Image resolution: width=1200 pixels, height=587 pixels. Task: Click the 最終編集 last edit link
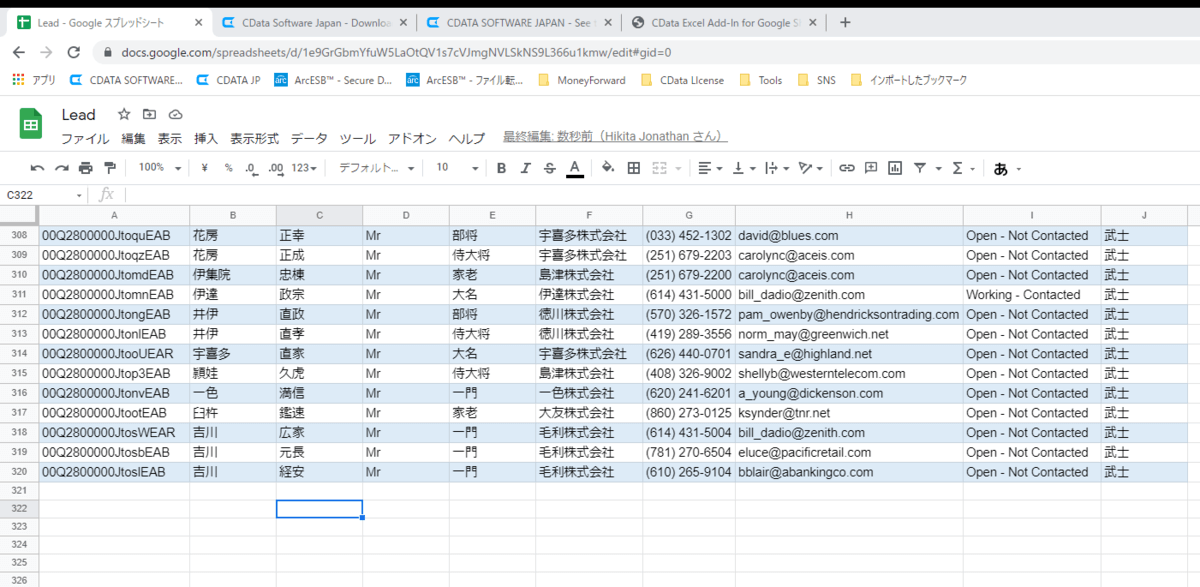click(x=615, y=137)
